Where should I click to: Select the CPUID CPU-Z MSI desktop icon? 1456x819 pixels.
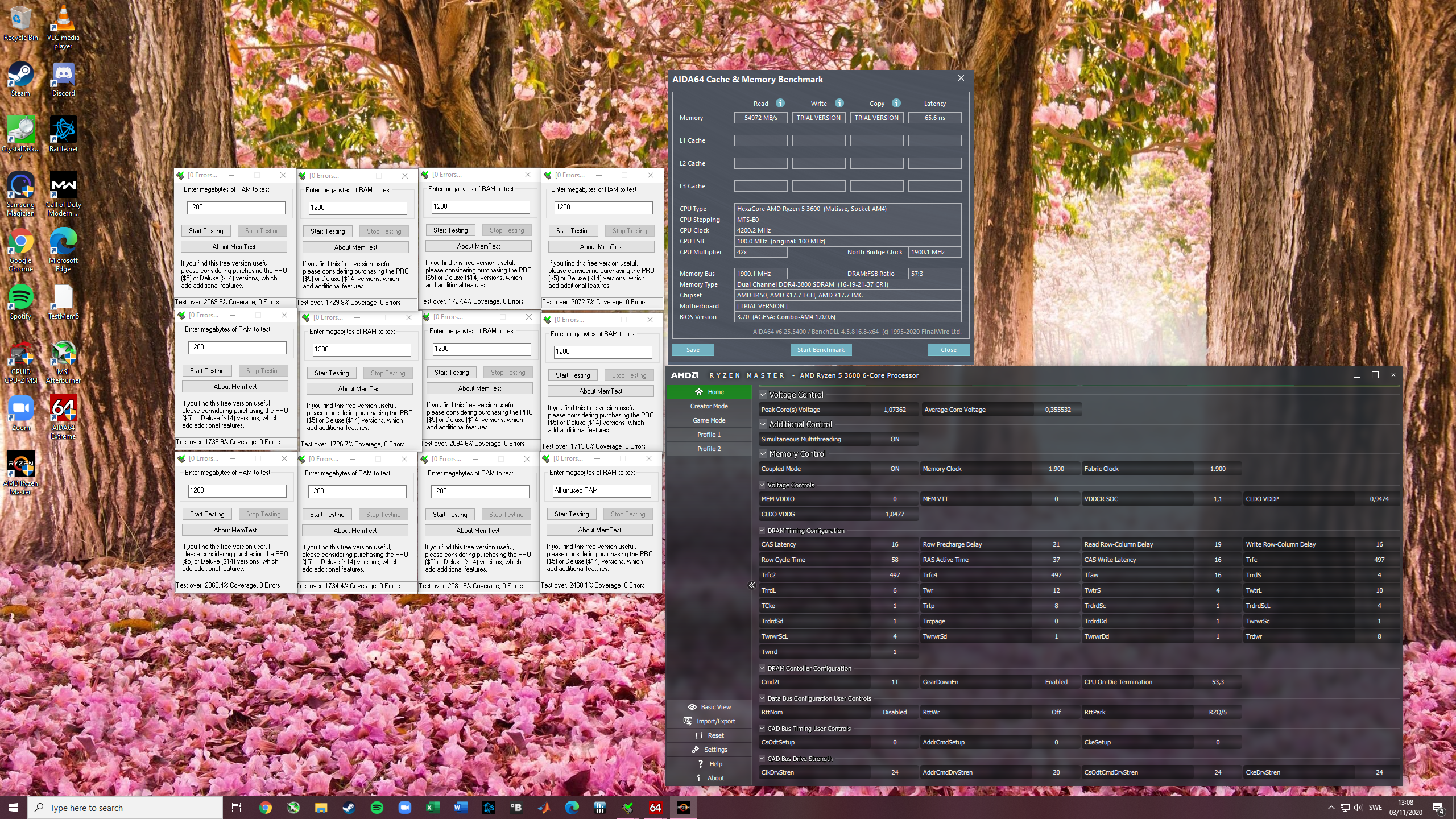[x=21, y=362]
